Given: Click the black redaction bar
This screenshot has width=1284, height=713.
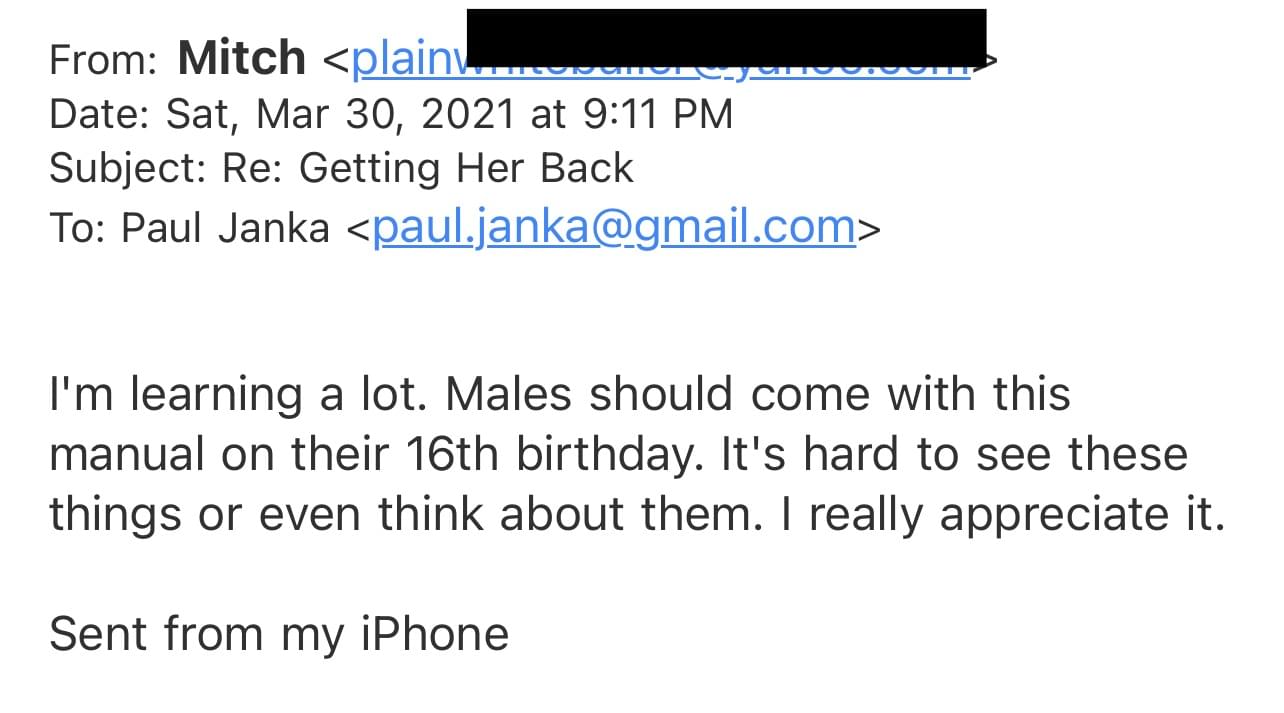Looking at the screenshot, I should (x=726, y=33).
